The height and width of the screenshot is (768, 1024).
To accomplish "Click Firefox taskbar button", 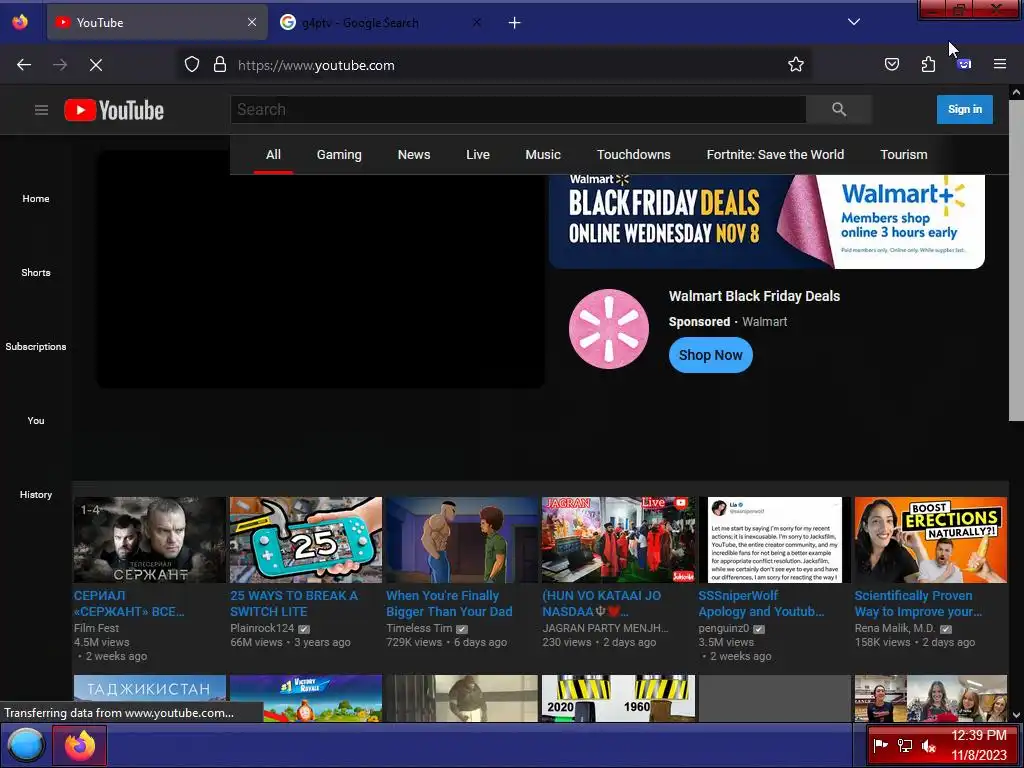I will point(80,745).
